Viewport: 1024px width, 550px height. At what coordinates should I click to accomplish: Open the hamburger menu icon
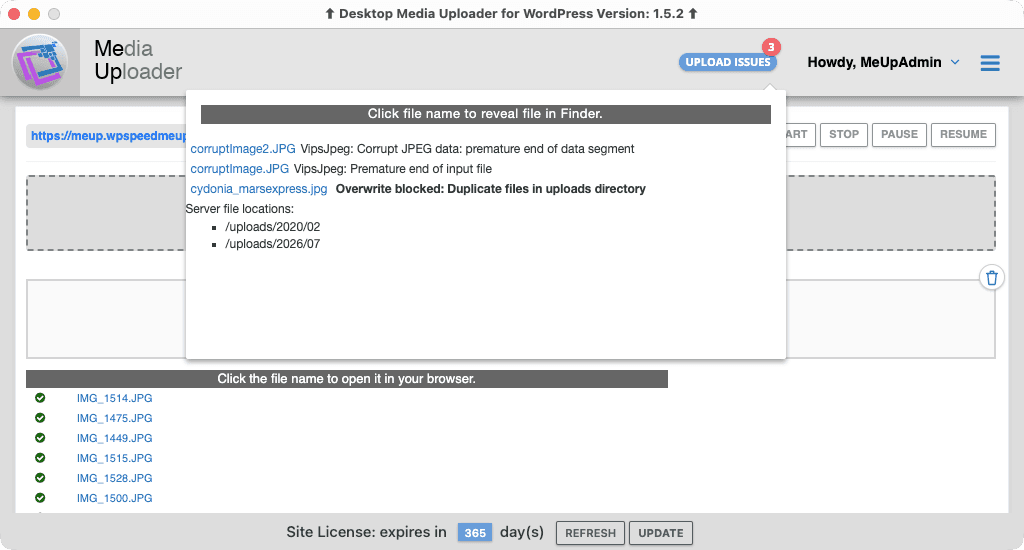990,63
